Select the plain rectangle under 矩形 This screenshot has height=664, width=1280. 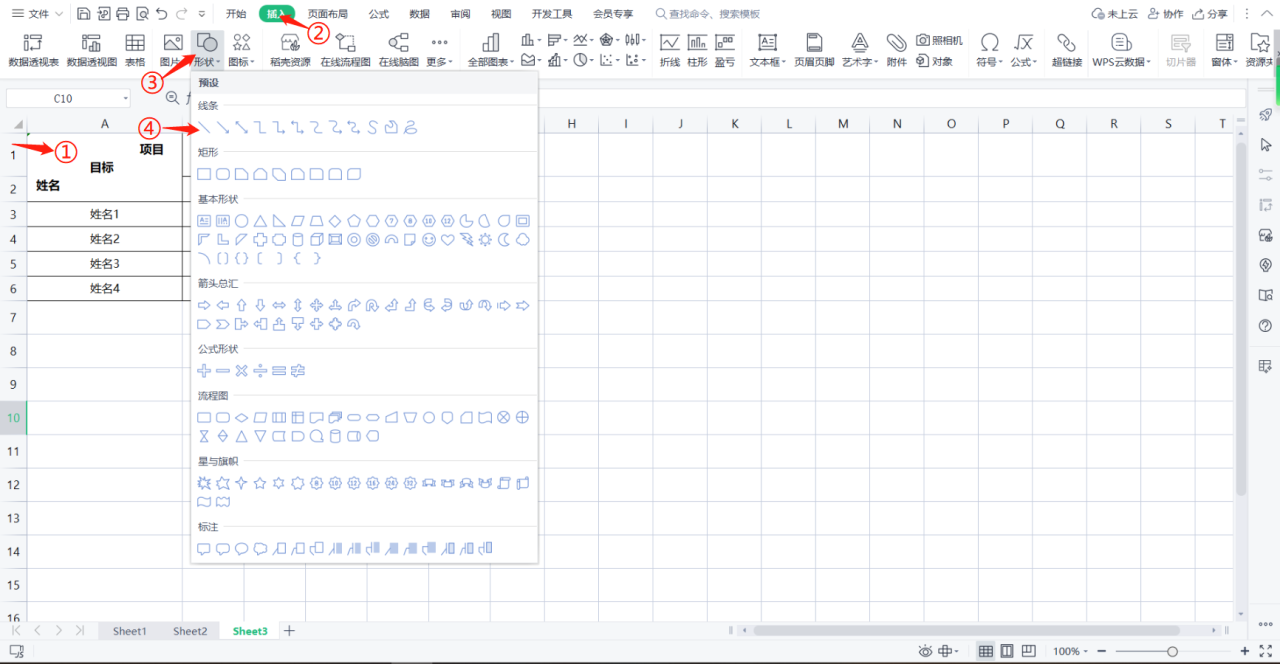coord(204,174)
